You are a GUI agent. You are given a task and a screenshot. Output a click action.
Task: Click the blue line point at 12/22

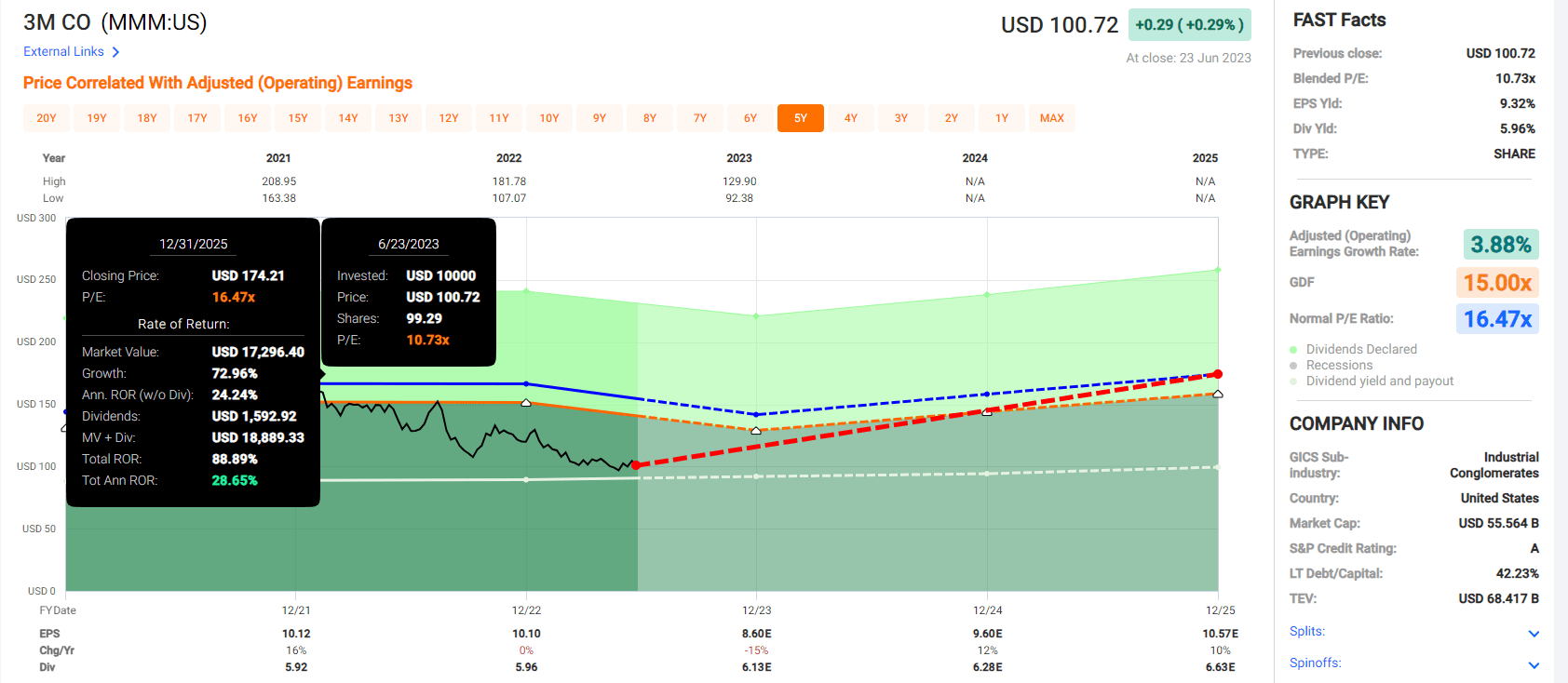click(526, 383)
